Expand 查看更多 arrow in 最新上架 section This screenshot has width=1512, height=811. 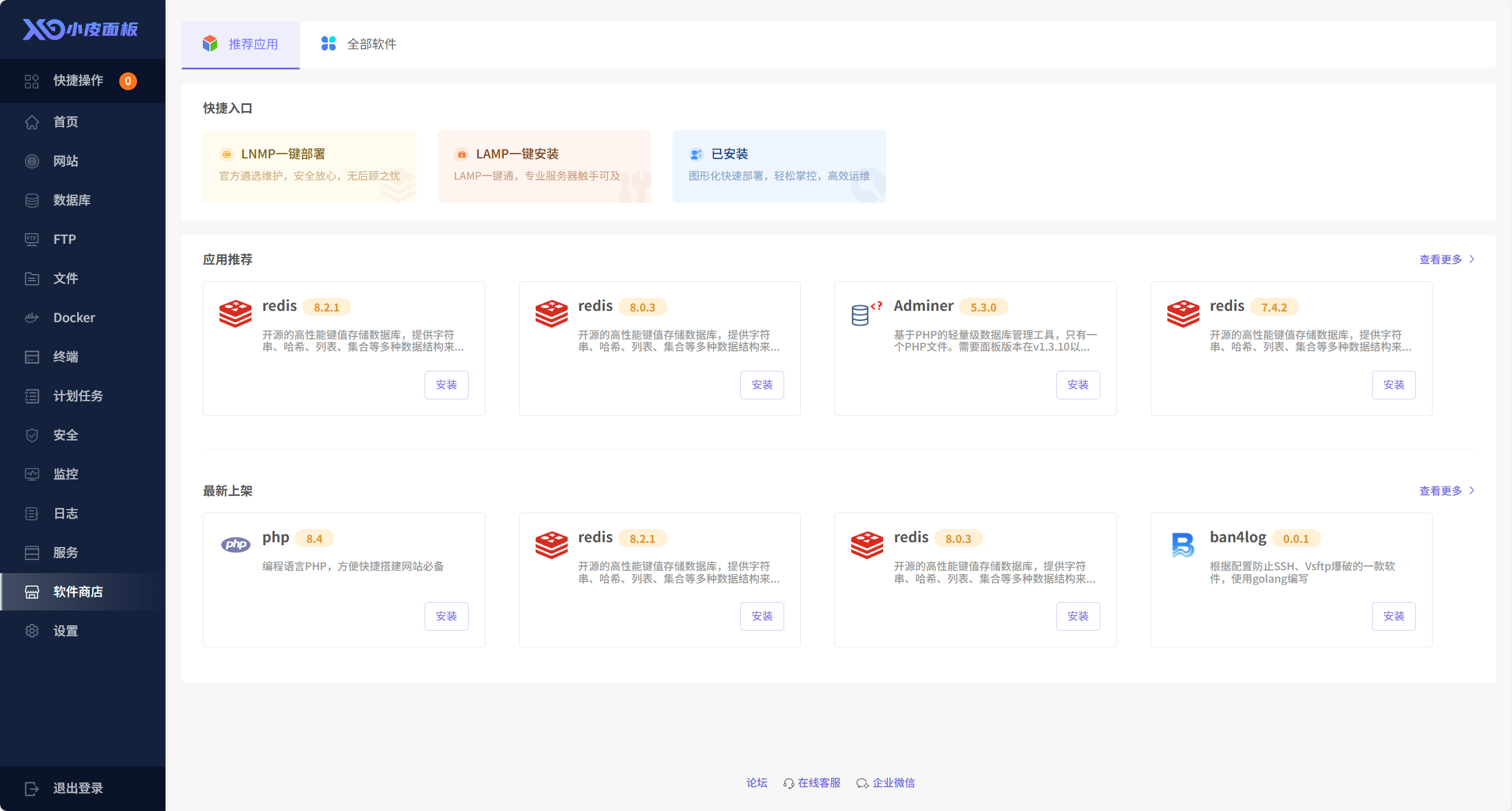(1472, 491)
